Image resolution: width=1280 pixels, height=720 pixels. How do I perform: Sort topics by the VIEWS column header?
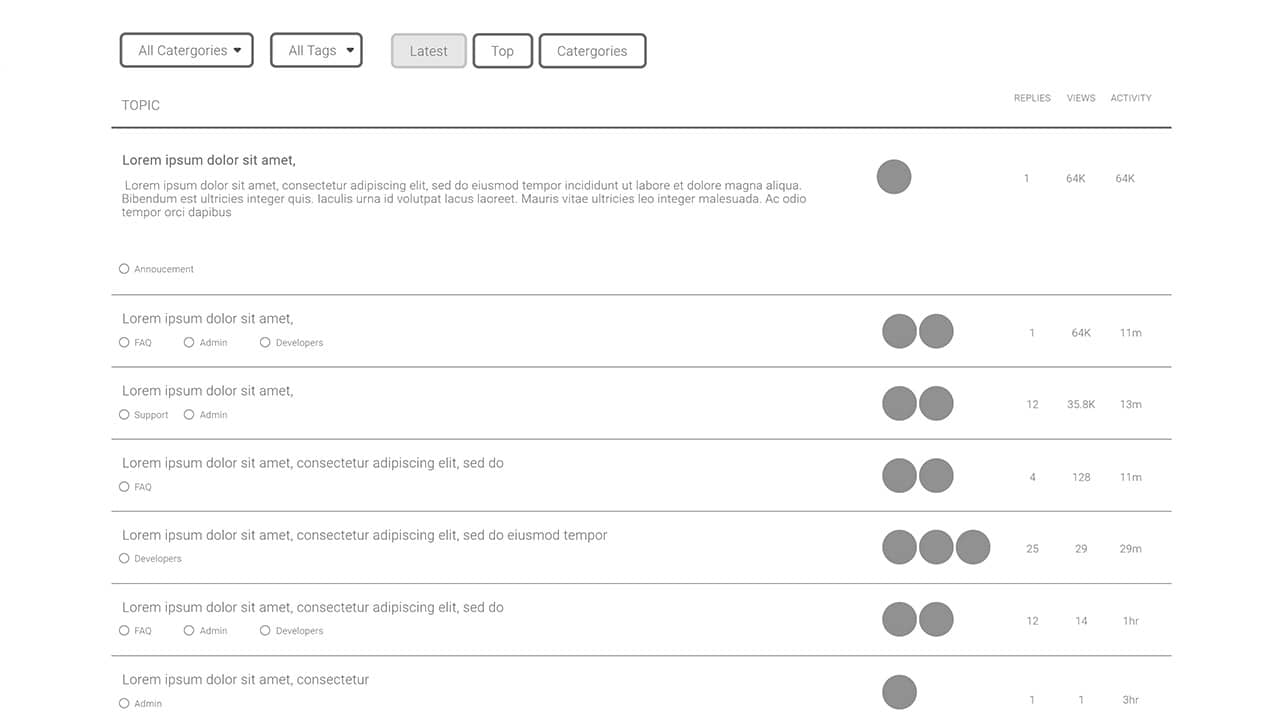point(1081,98)
